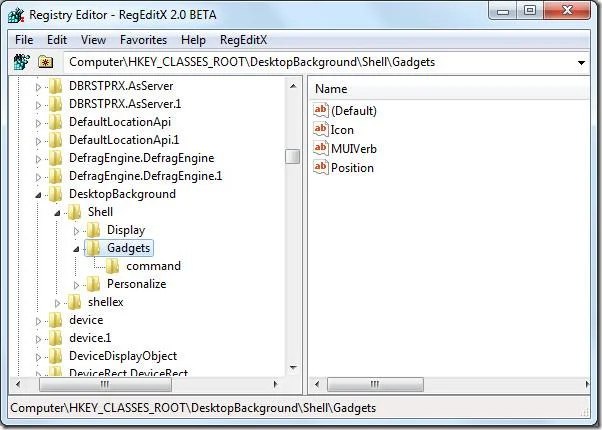Screen dimensions: 602x430
Task: Expand the Personalize key node
Action: point(76,285)
